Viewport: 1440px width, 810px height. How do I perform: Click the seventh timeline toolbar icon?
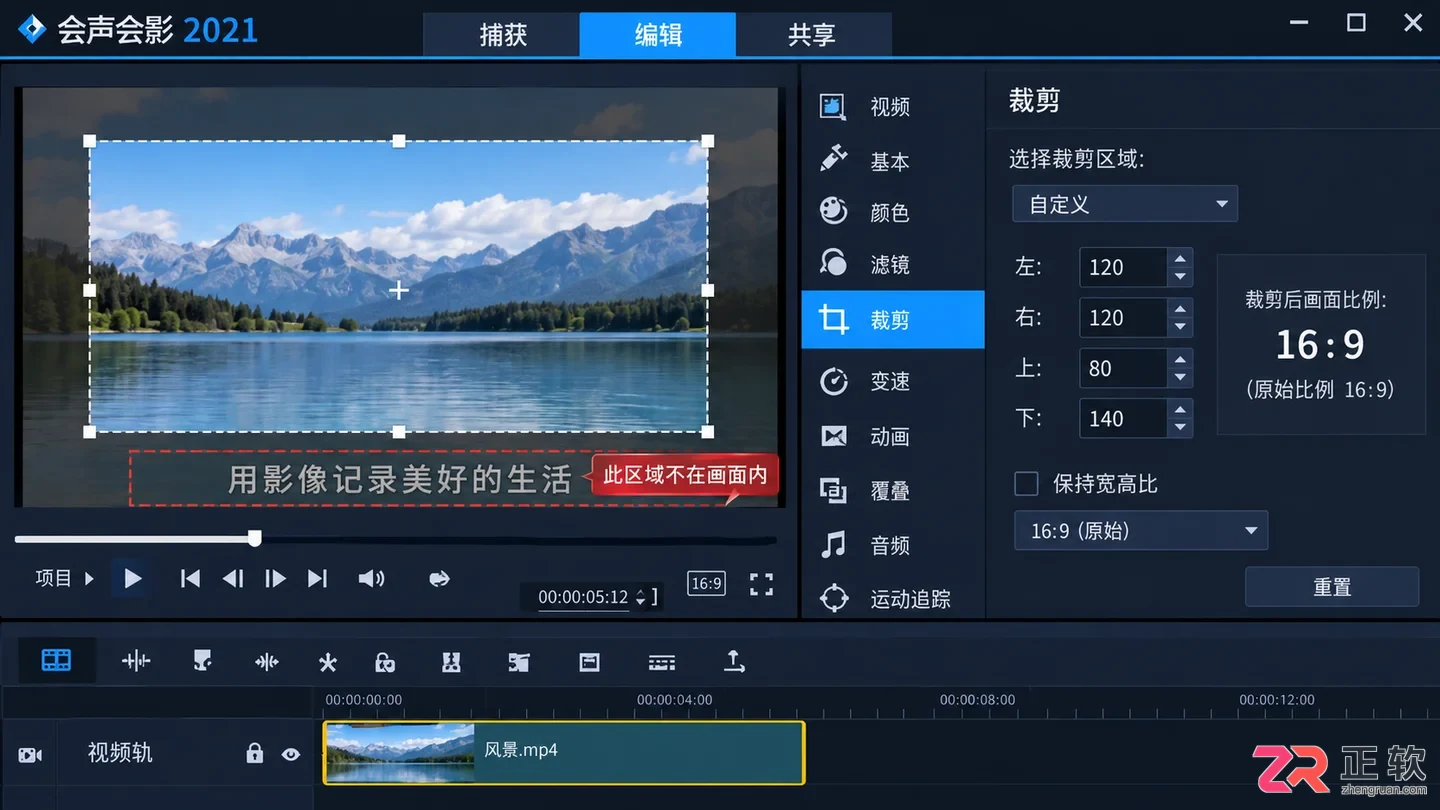451,662
